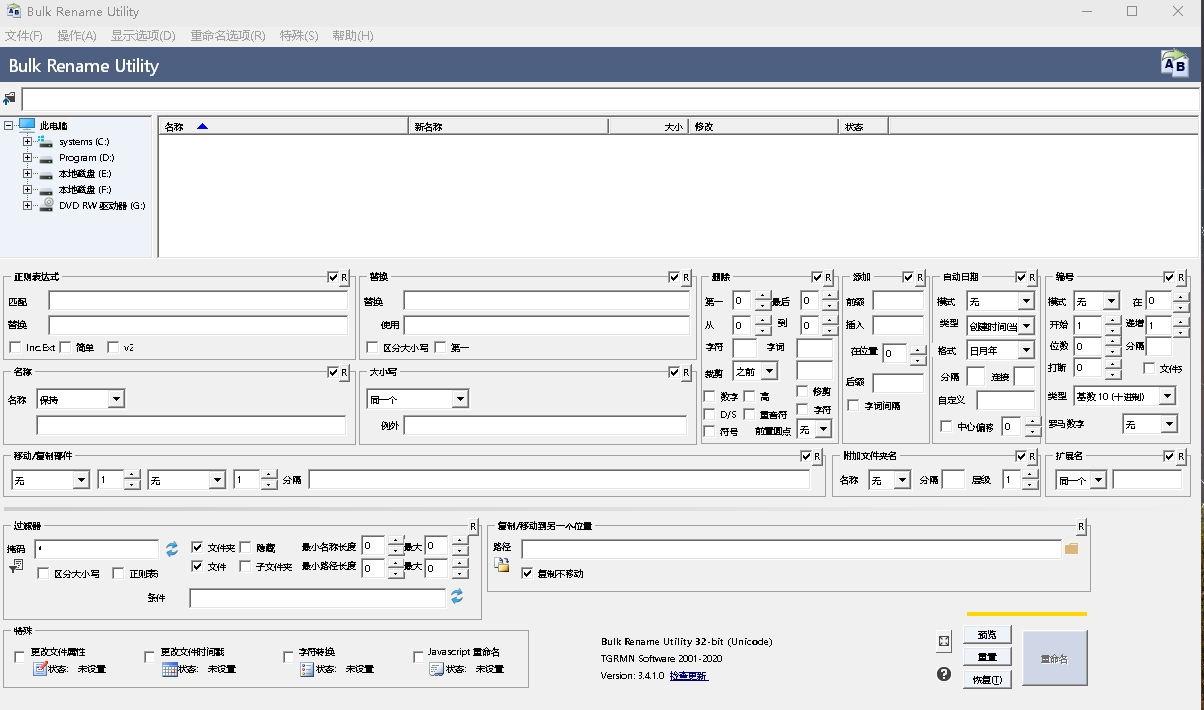Click the DVD RW drive (G:) icon

coord(46,205)
